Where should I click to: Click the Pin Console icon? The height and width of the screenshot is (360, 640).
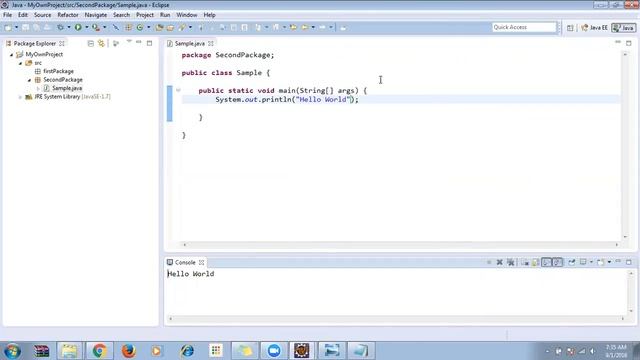click(571, 262)
